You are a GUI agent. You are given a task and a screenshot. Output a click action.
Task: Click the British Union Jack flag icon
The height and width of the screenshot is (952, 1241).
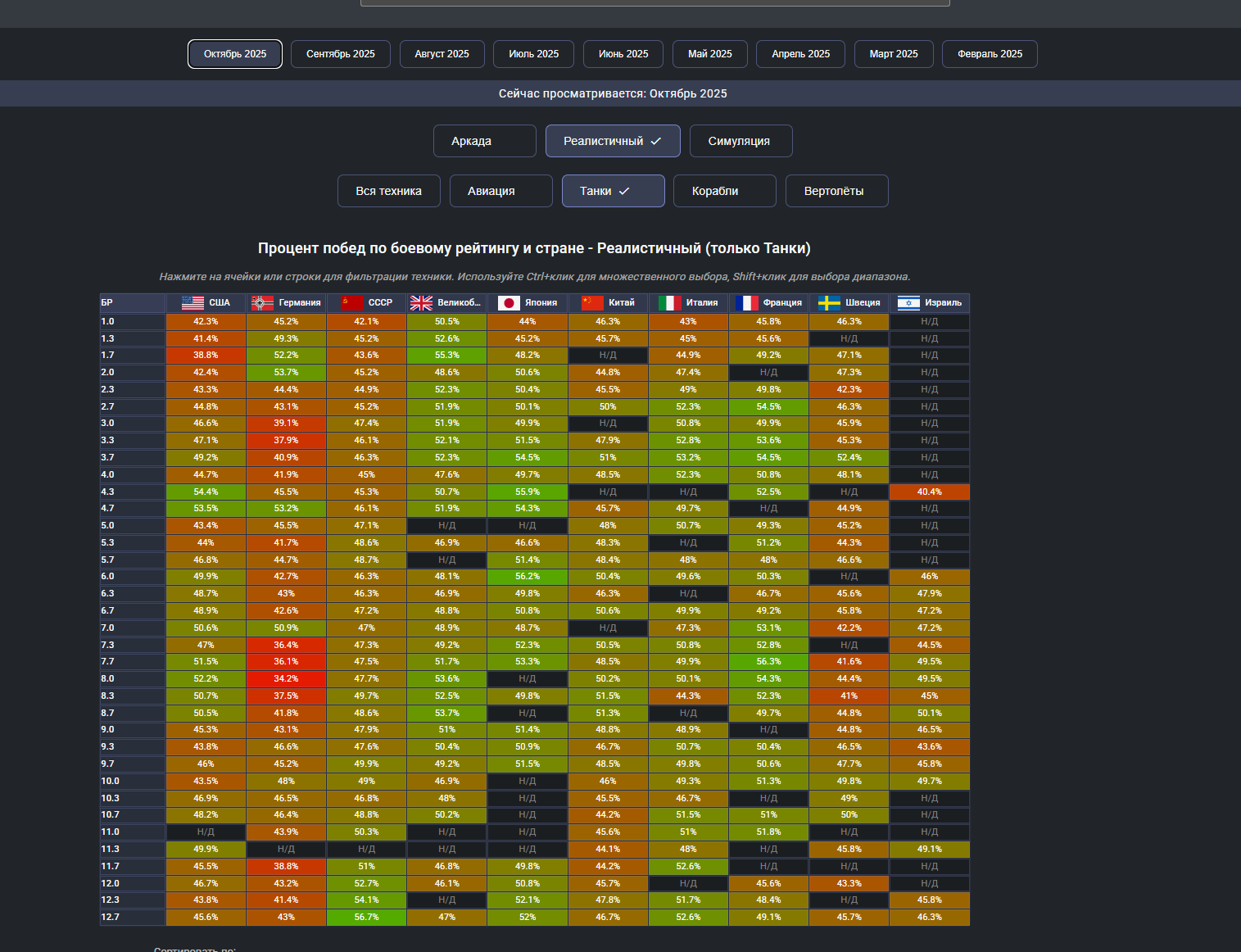[x=421, y=303]
